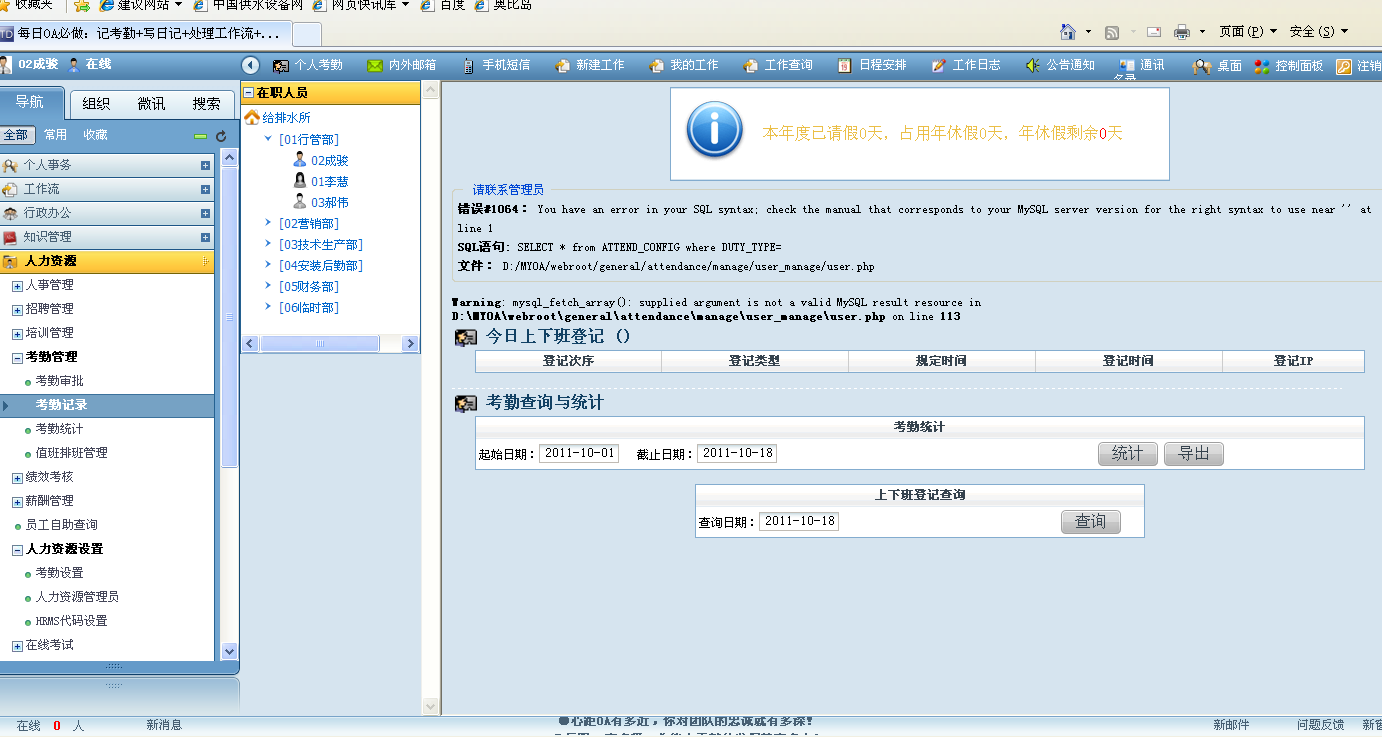Collapse the 在职人员 panel header
The height and width of the screenshot is (737, 1382).
click(x=249, y=93)
